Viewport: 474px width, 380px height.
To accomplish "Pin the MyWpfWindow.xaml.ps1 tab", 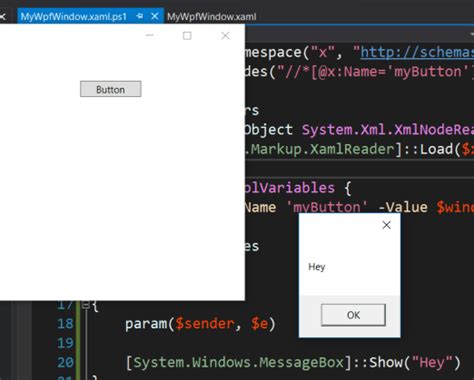I will pos(140,16).
